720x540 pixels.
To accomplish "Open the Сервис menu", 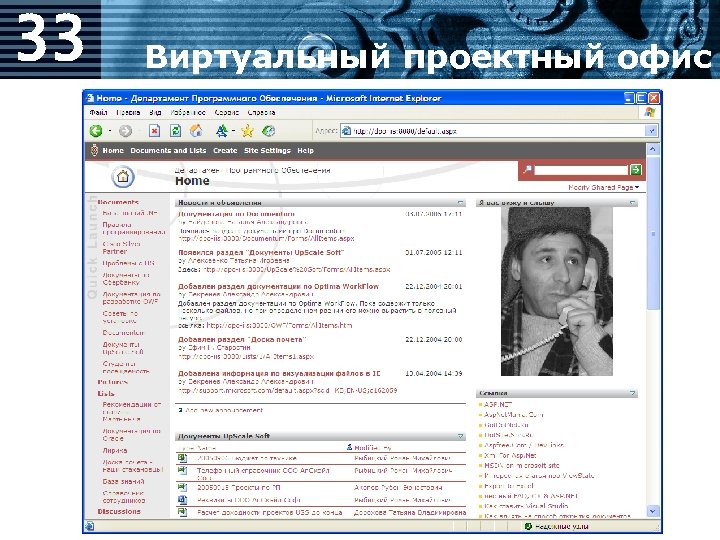I will pos(227,112).
